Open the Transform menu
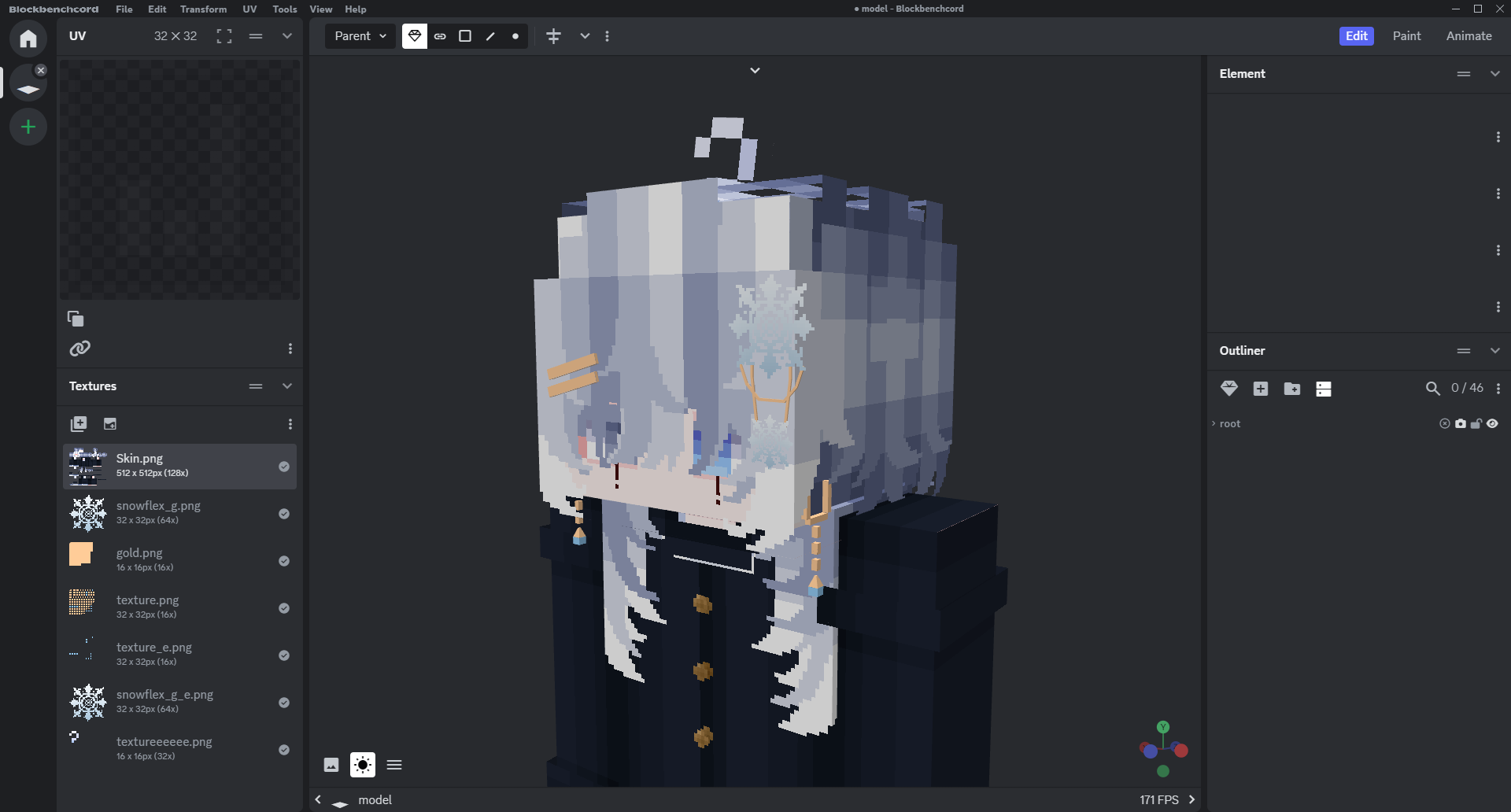This screenshot has height=812, width=1511. (203, 9)
